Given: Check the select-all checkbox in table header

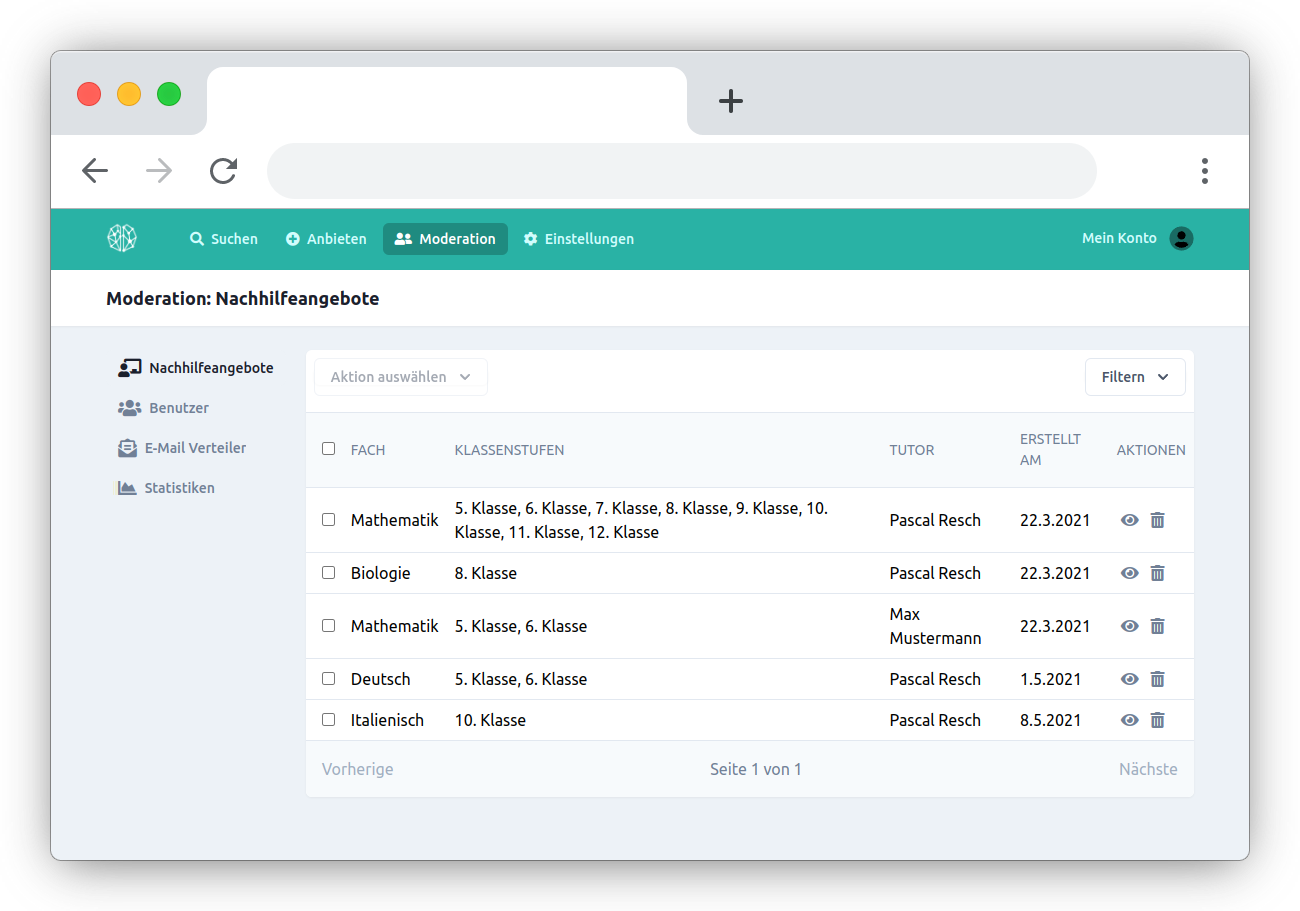Looking at the screenshot, I should click(328, 449).
